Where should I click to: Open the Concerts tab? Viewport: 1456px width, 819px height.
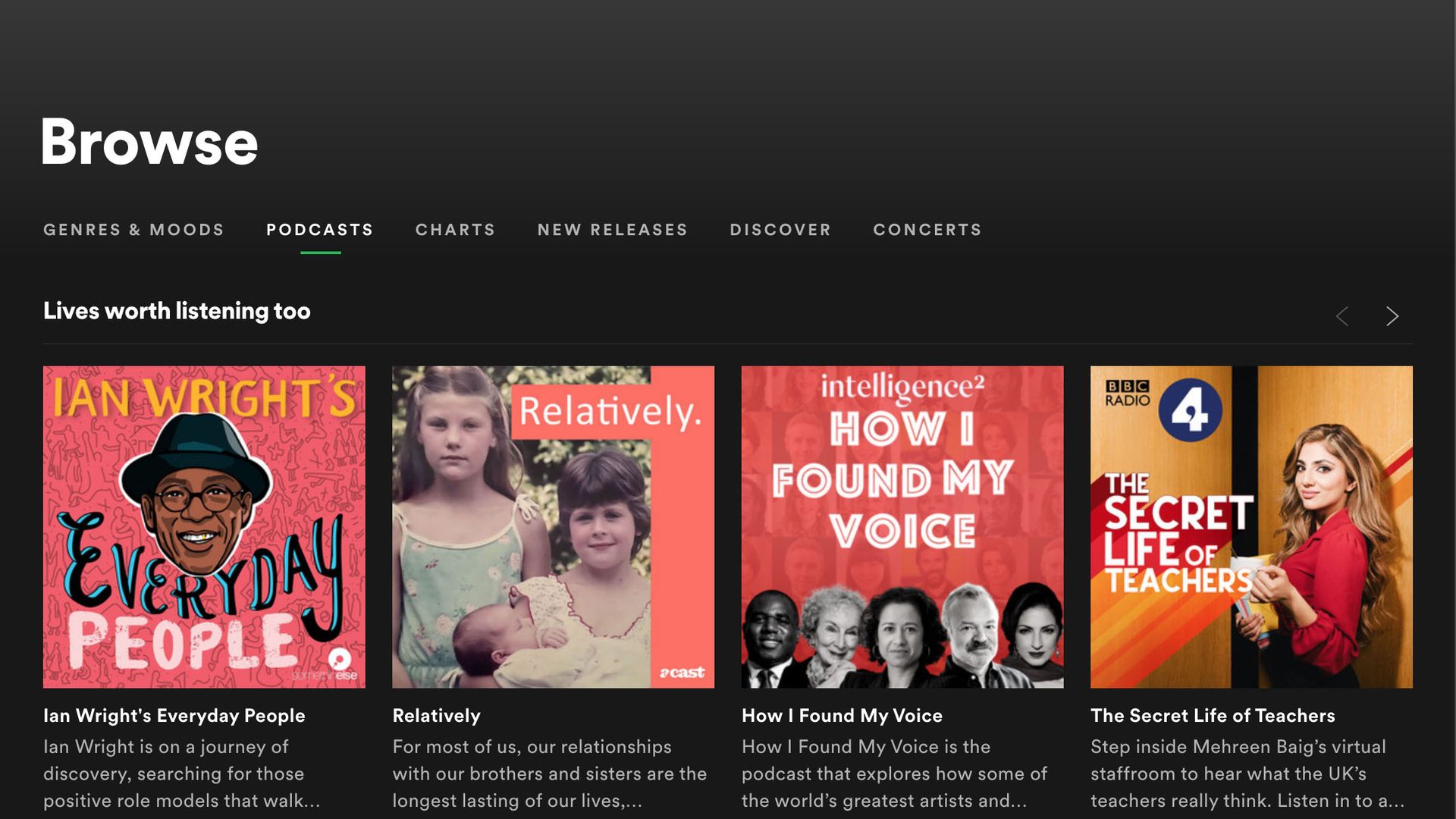927,230
